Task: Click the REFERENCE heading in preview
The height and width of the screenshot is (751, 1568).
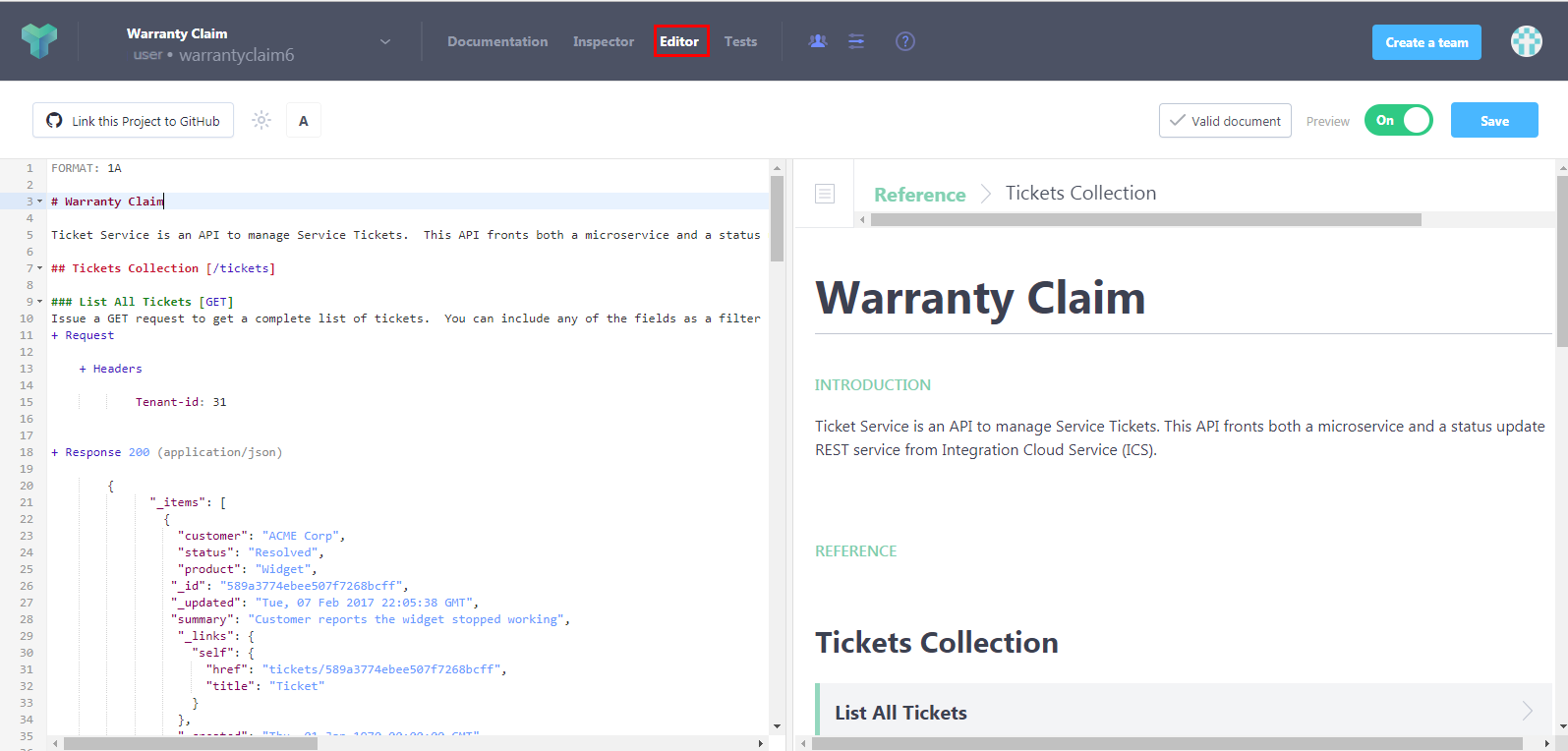Action: [856, 551]
